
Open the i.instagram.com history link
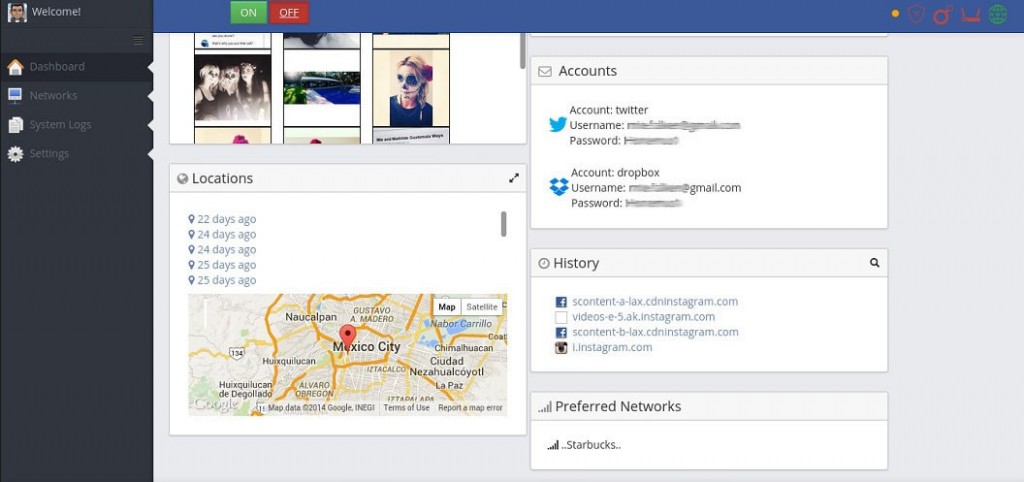612,347
